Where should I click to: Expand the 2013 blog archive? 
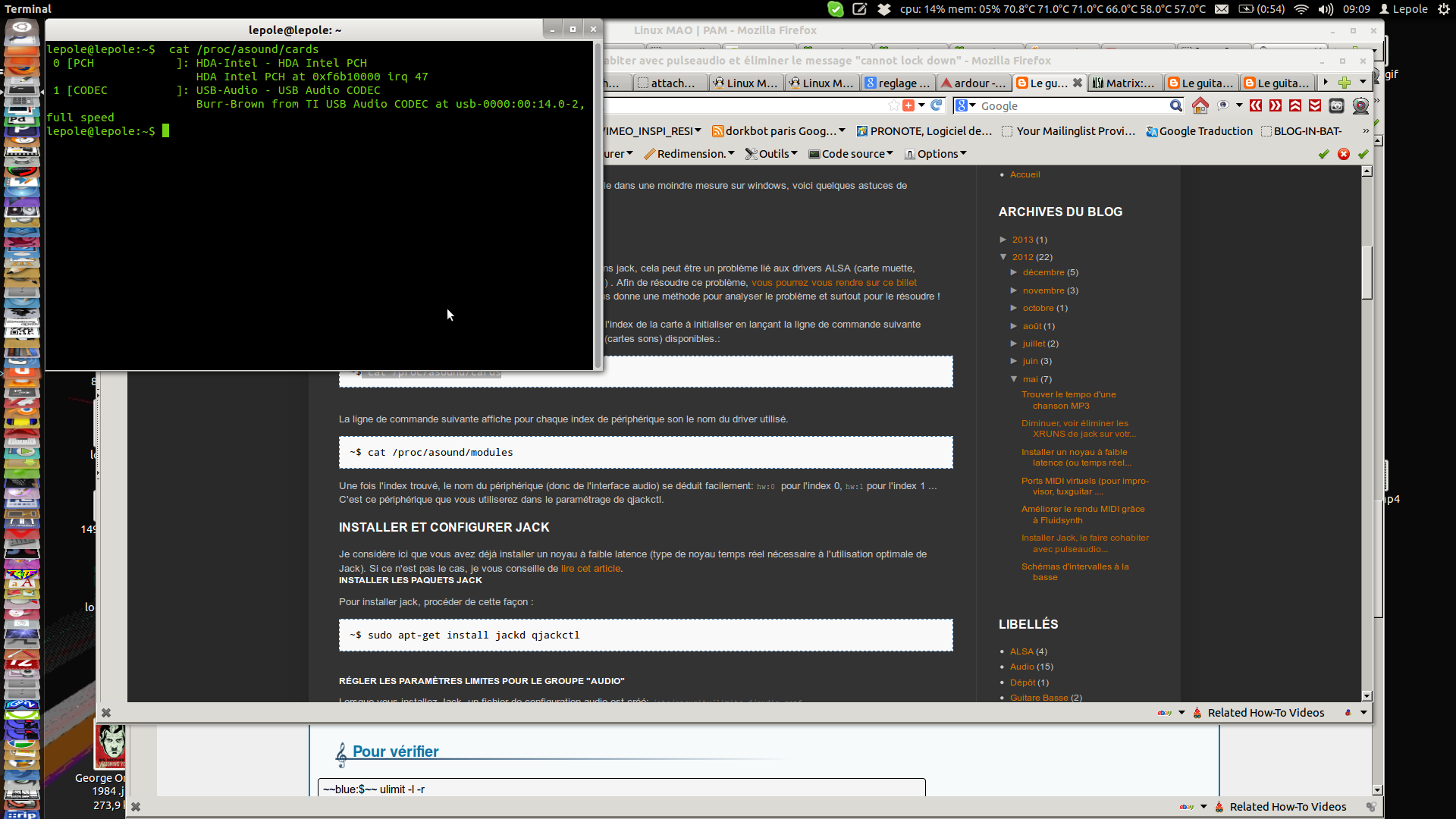tap(1003, 240)
